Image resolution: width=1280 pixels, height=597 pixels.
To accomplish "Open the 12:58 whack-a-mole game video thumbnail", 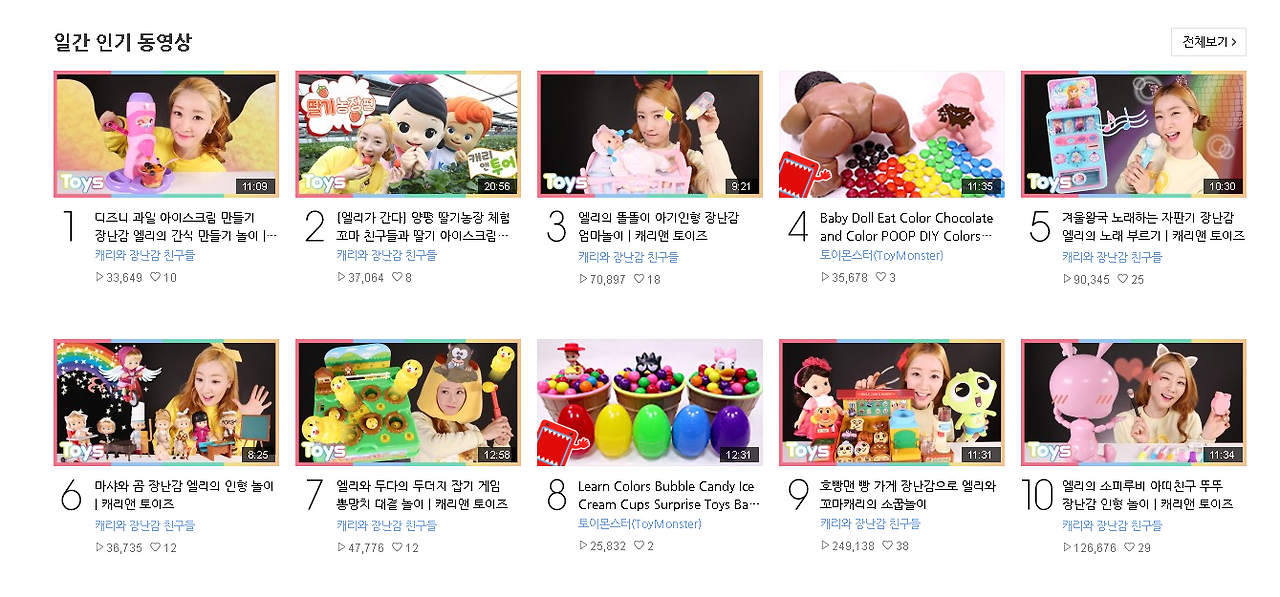I will (408, 402).
